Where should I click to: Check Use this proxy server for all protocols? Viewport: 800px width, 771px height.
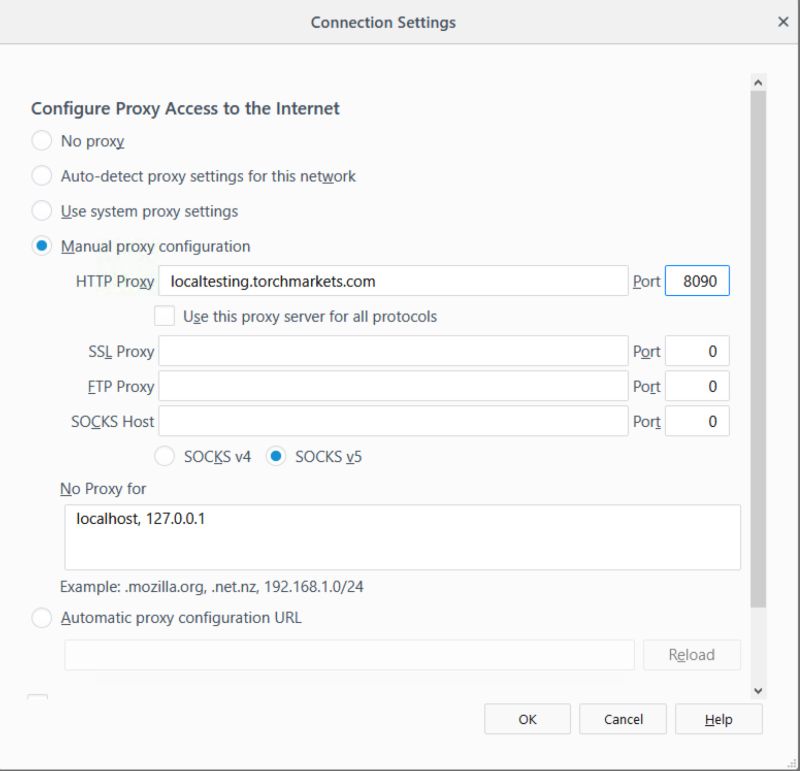[163, 316]
